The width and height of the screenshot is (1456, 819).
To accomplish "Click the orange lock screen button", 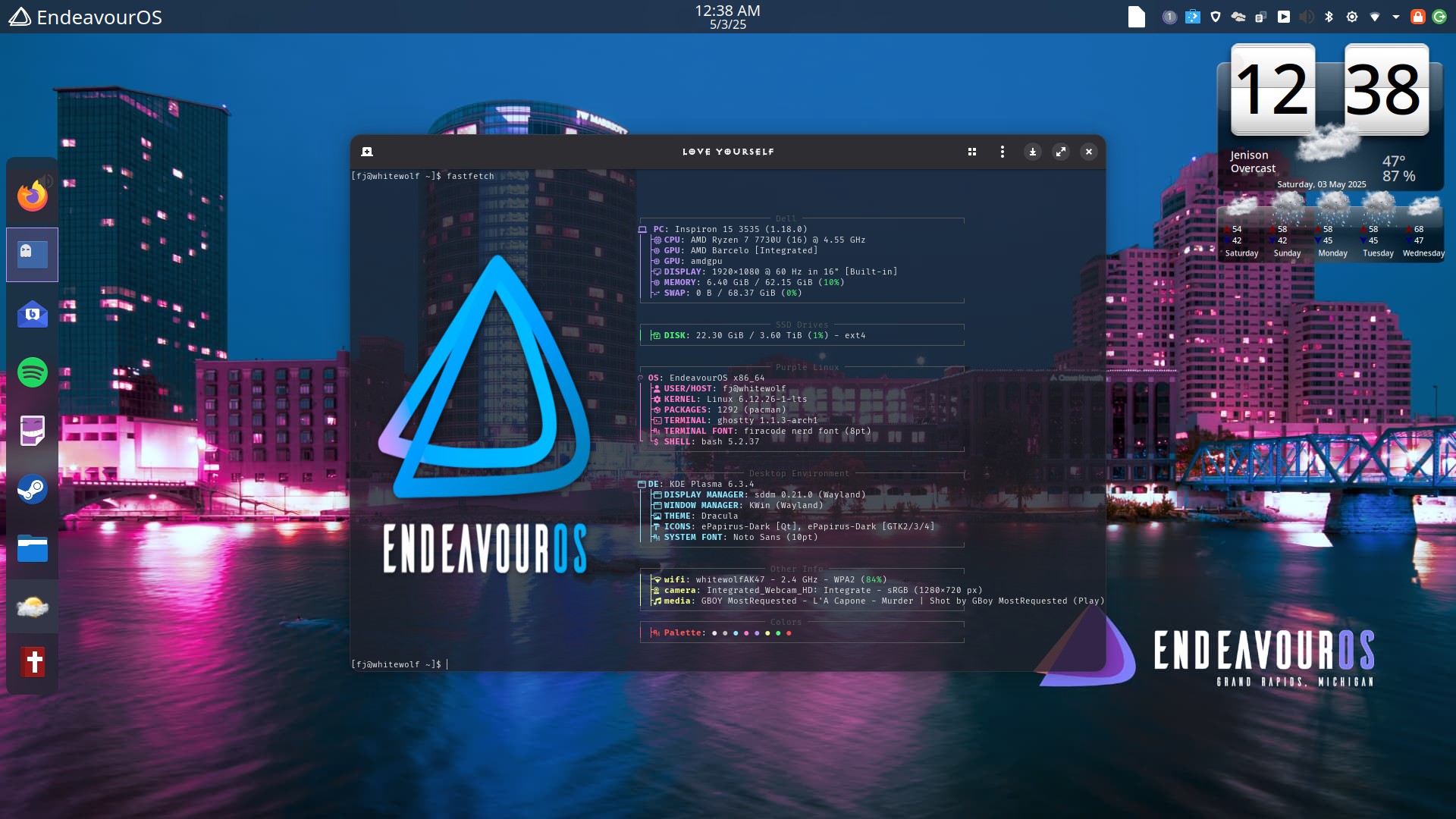I will click(1417, 17).
